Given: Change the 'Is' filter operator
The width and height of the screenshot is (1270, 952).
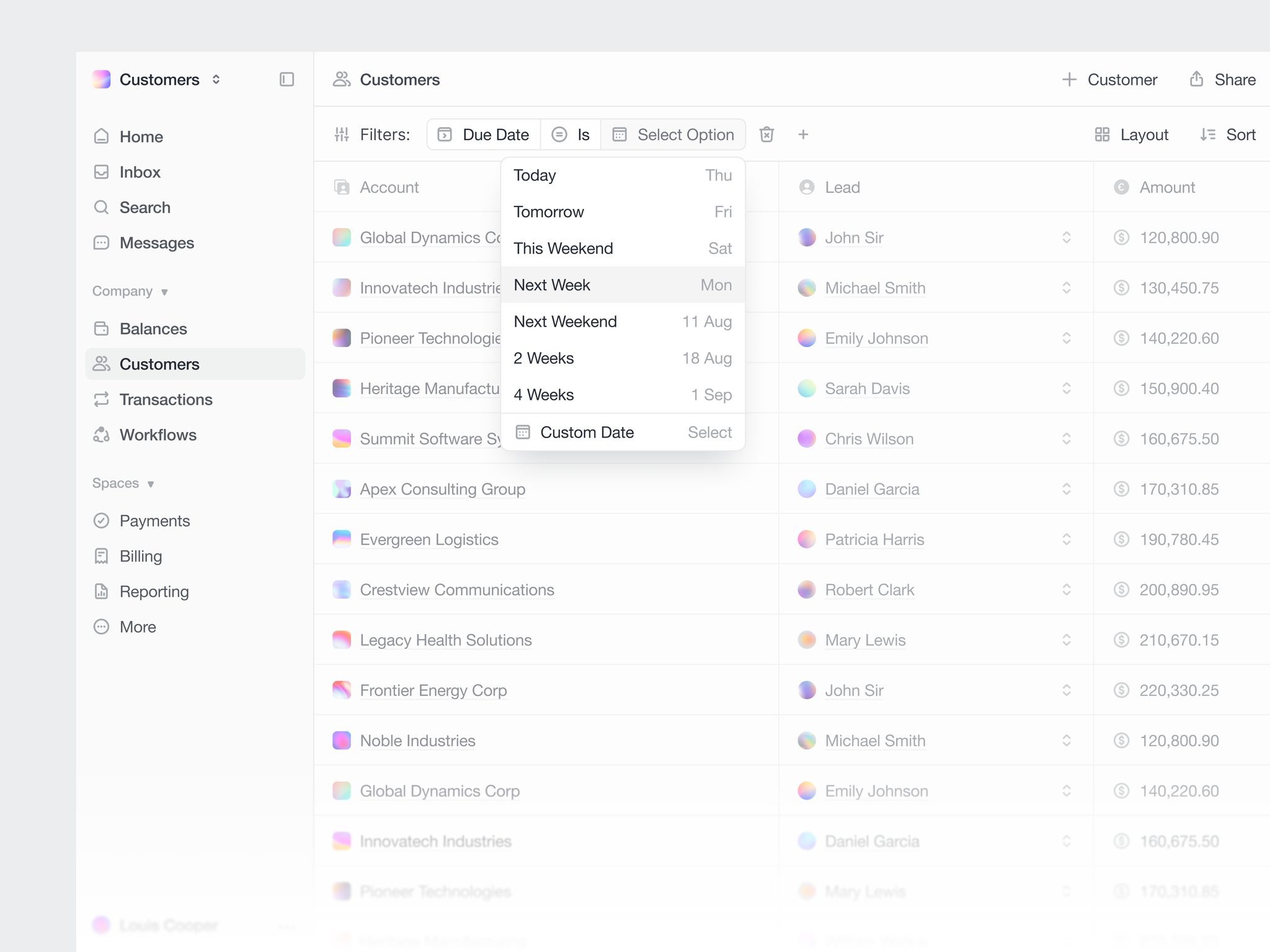Looking at the screenshot, I should (571, 134).
